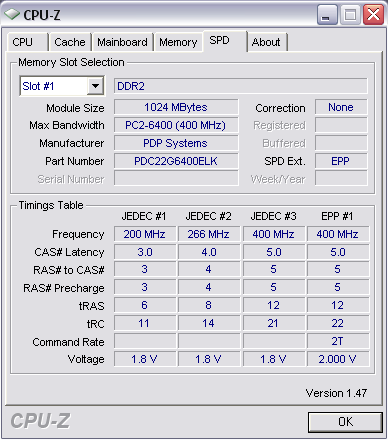
Task: Switch to the Mainboard tab
Action: pyautogui.click(x=122, y=42)
